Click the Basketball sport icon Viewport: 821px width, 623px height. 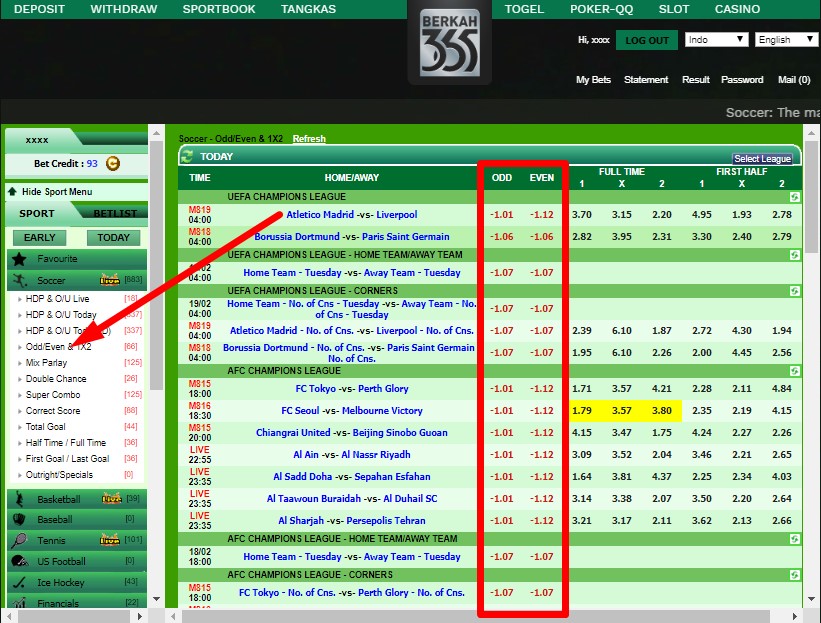click(x=19, y=499)
